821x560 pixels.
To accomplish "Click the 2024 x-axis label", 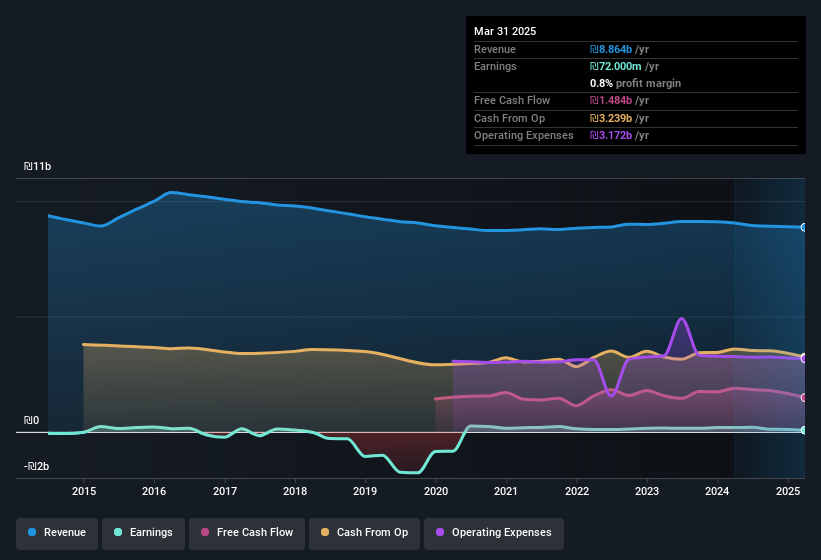I will (x=717, y=491).
